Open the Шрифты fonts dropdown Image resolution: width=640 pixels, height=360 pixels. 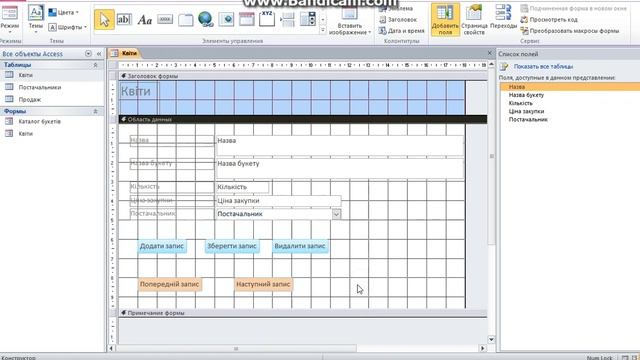point(68,27)
